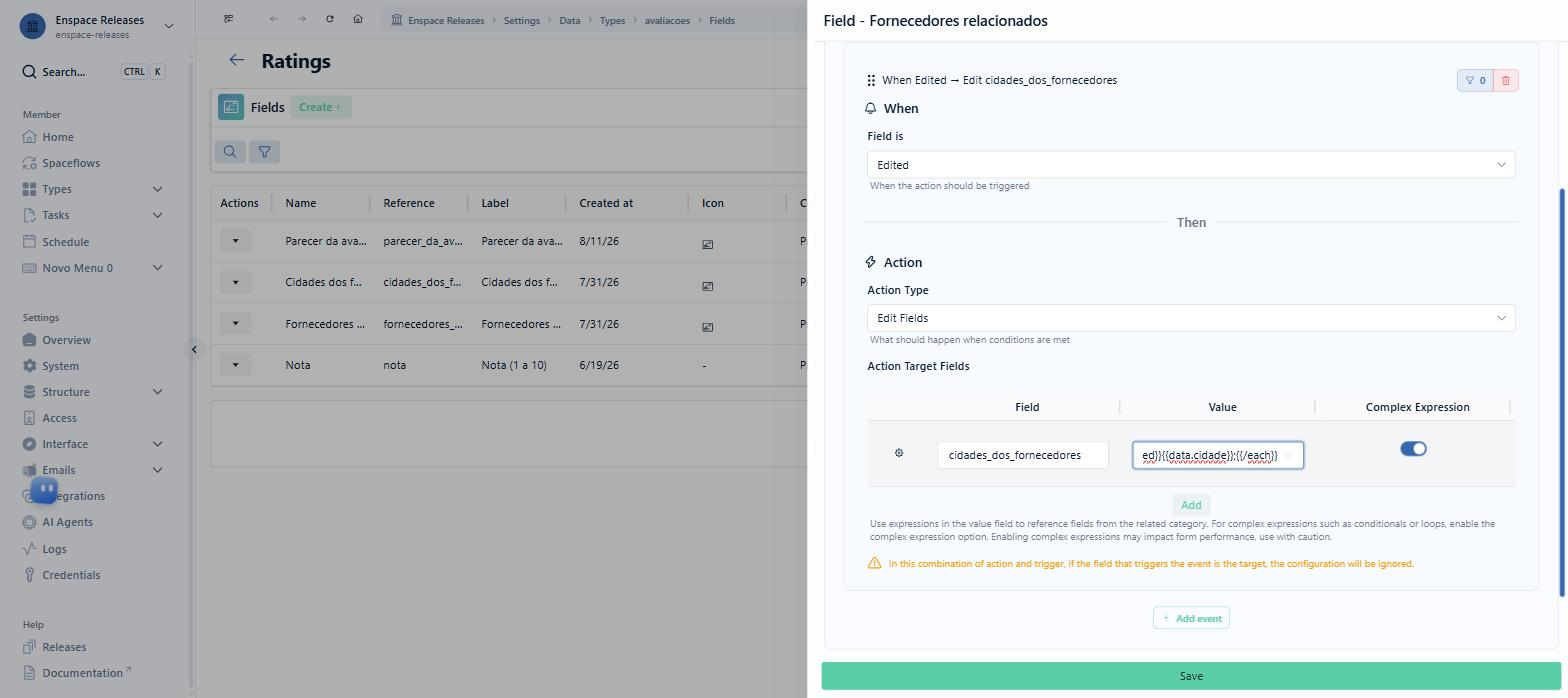1568x698 pixels.
Task: Open the workspace switcher chevron
Action: coord(168,26)
